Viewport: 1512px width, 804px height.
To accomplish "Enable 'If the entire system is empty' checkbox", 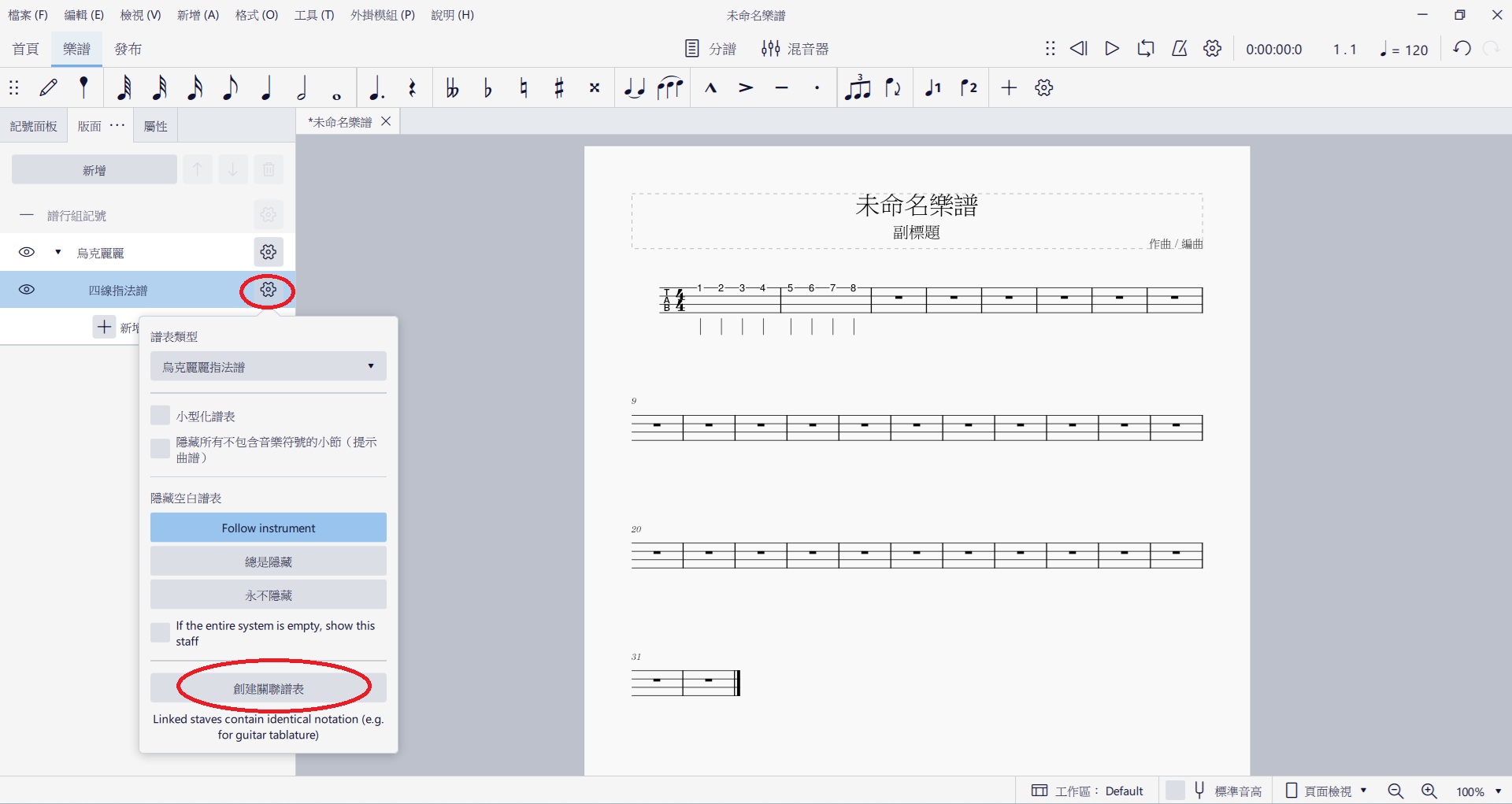I will pos(161,632).
